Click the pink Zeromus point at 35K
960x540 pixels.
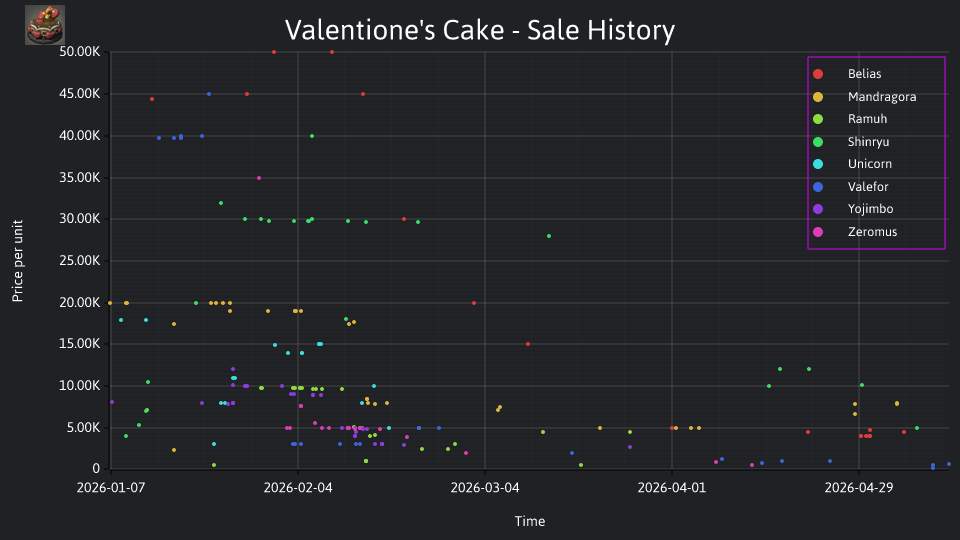point(259,178)
